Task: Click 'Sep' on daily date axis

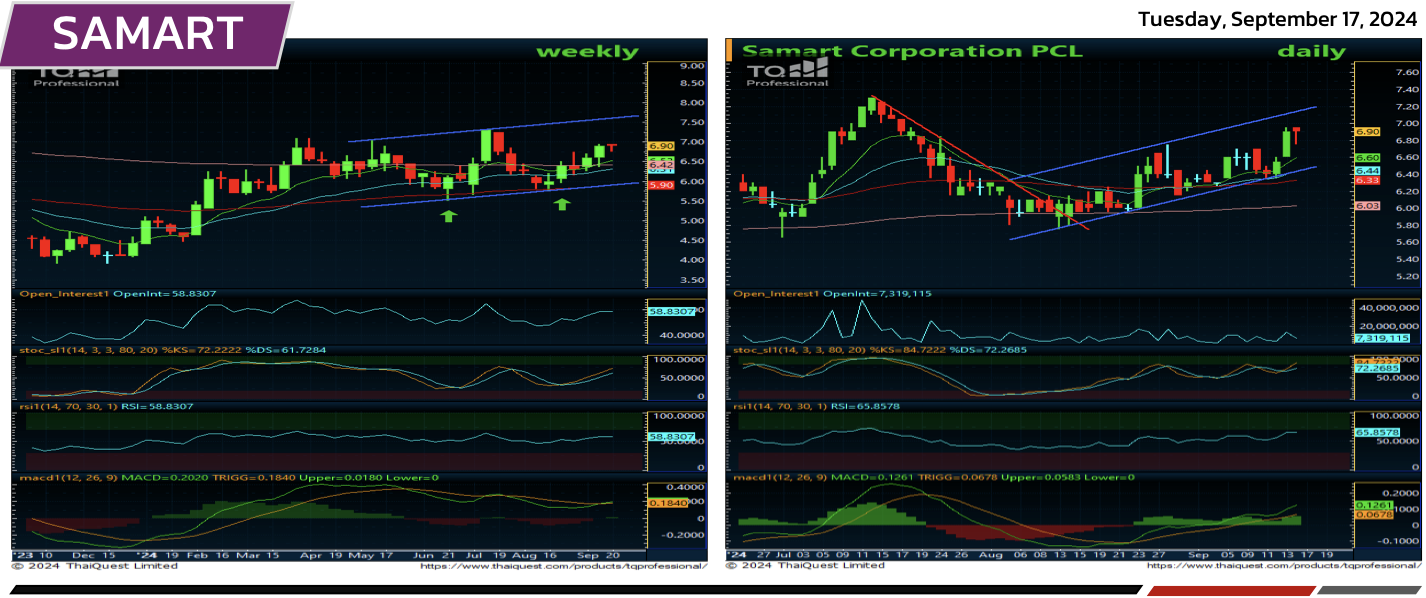Action: (x=1200, y=554)
